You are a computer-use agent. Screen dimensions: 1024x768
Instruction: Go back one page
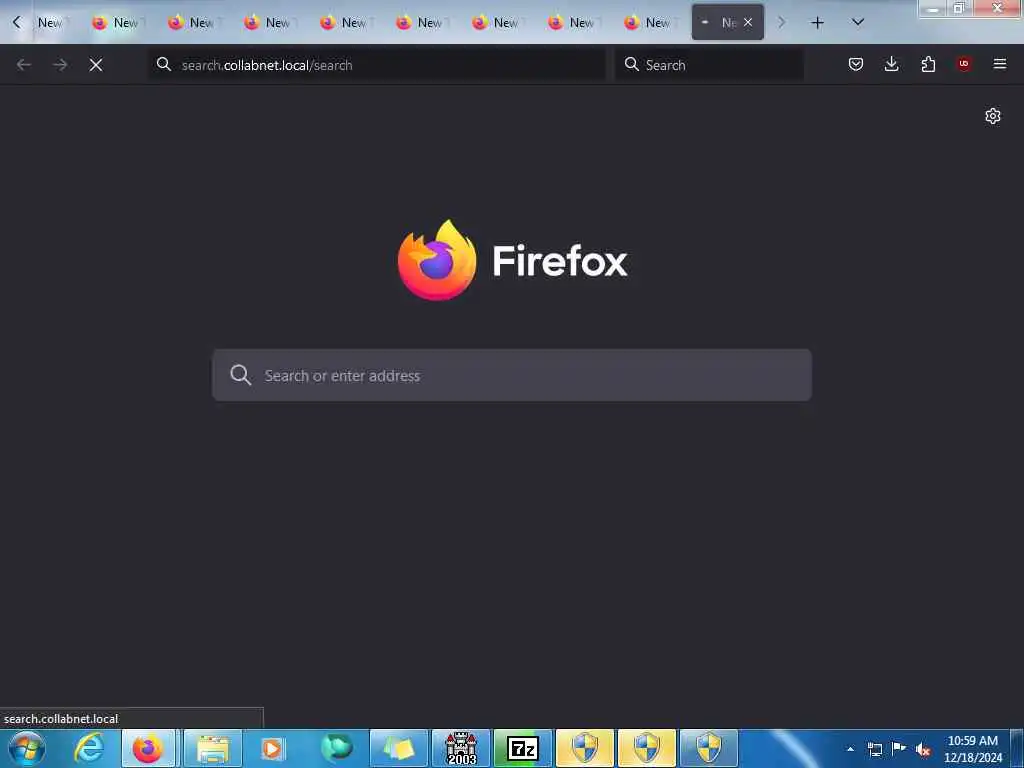coord(24,65)
